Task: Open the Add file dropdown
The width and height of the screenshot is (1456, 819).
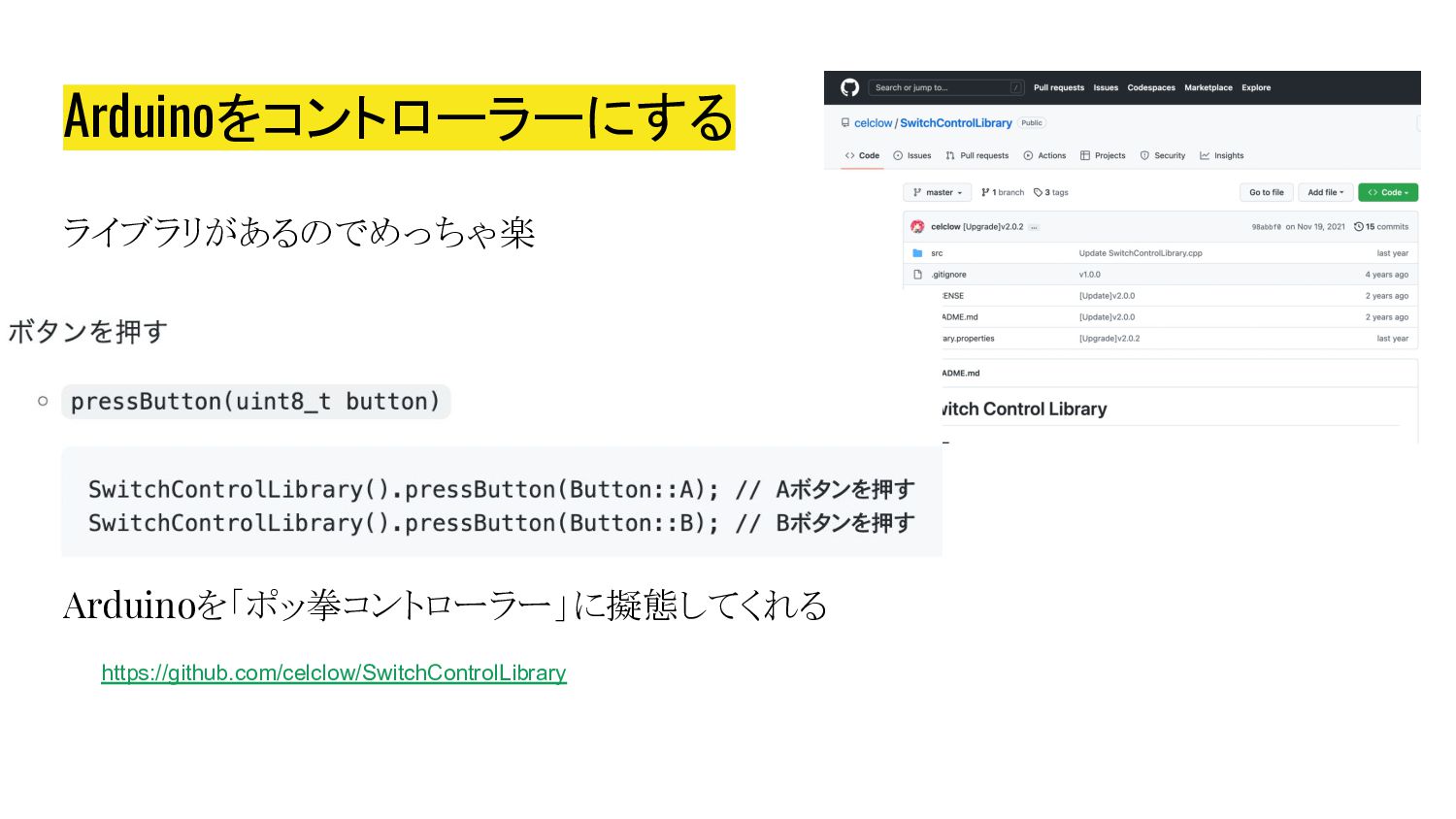Action: tap(1325, 192)
